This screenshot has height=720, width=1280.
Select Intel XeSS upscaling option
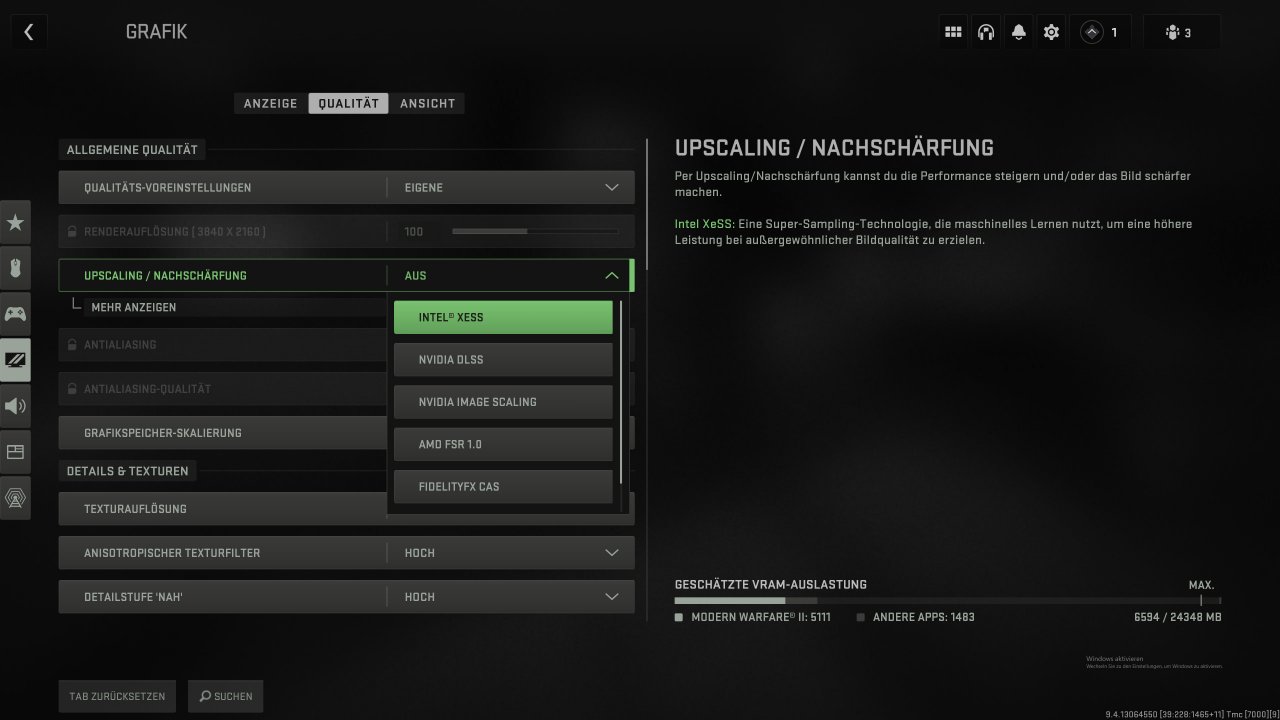(503, 317)
